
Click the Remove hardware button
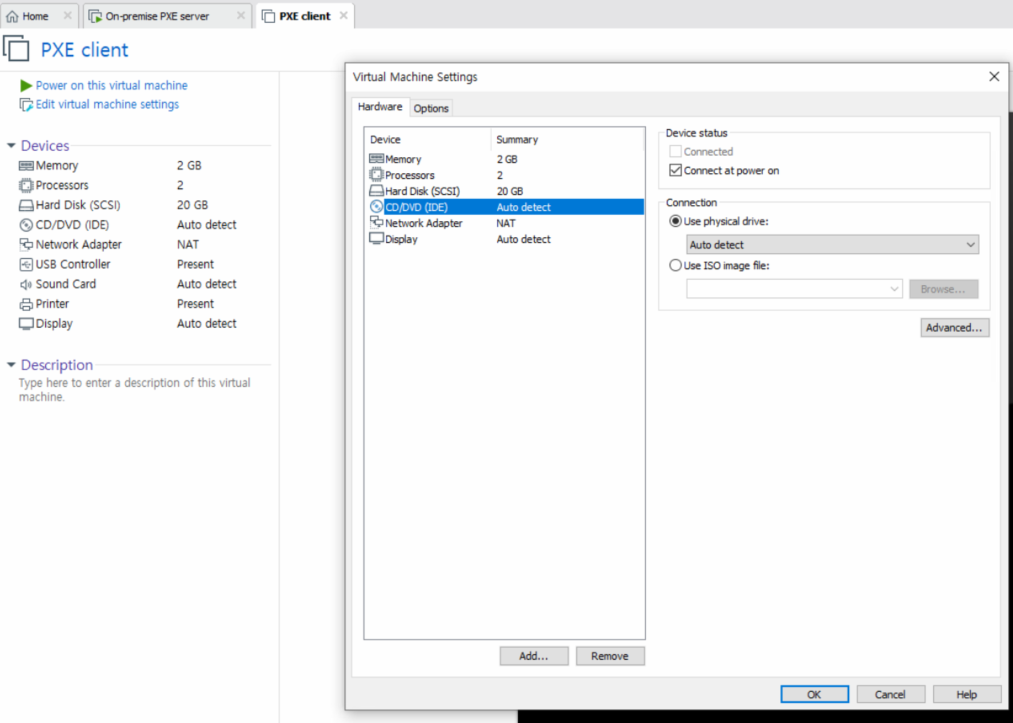(x=610, y=656)
